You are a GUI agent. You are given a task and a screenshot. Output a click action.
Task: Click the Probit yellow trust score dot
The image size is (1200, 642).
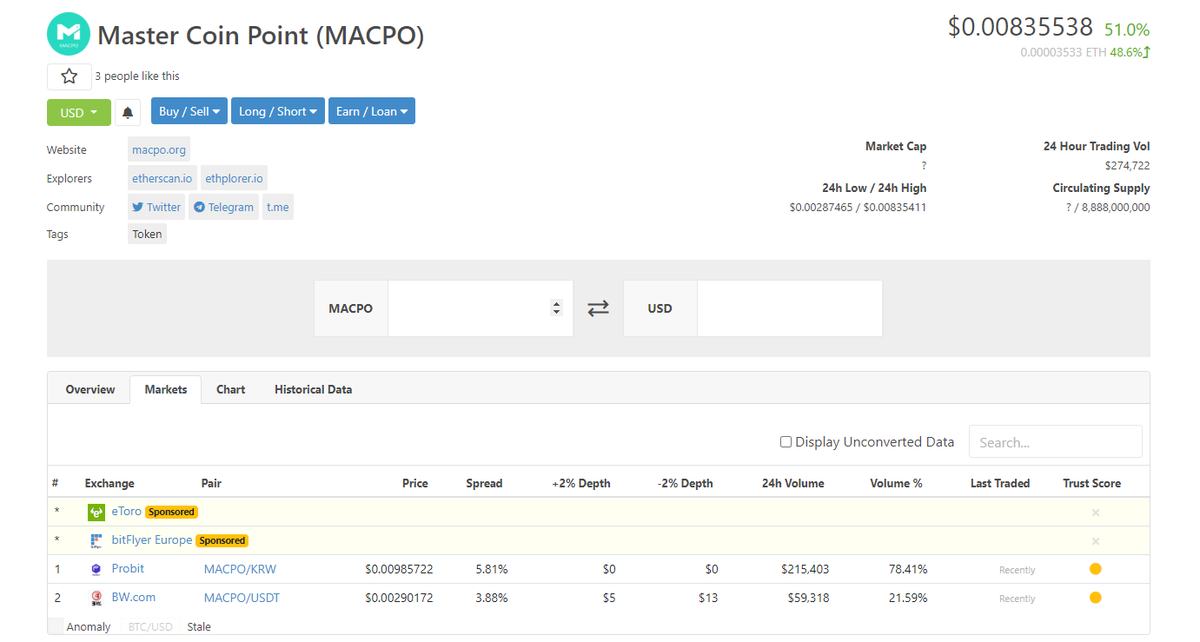(1095, 569)
